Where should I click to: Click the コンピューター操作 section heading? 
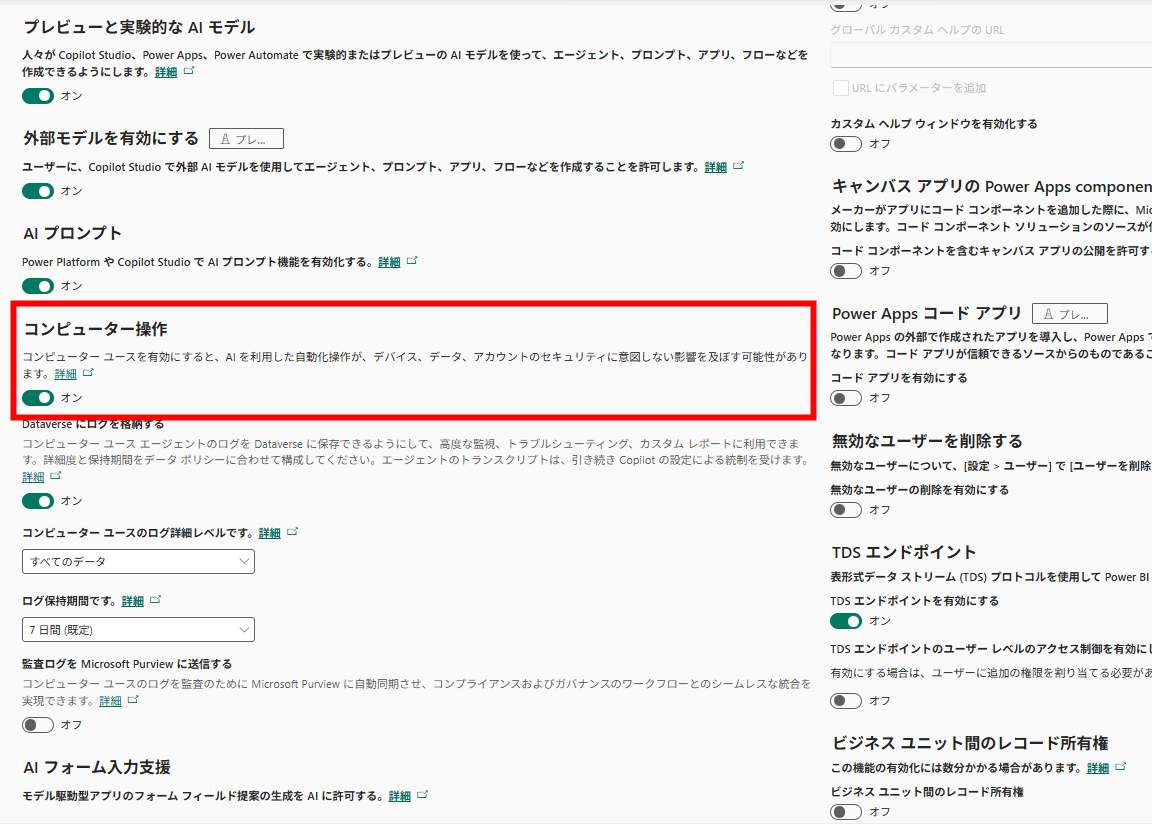pyautogui.click(x=96, y=329)
